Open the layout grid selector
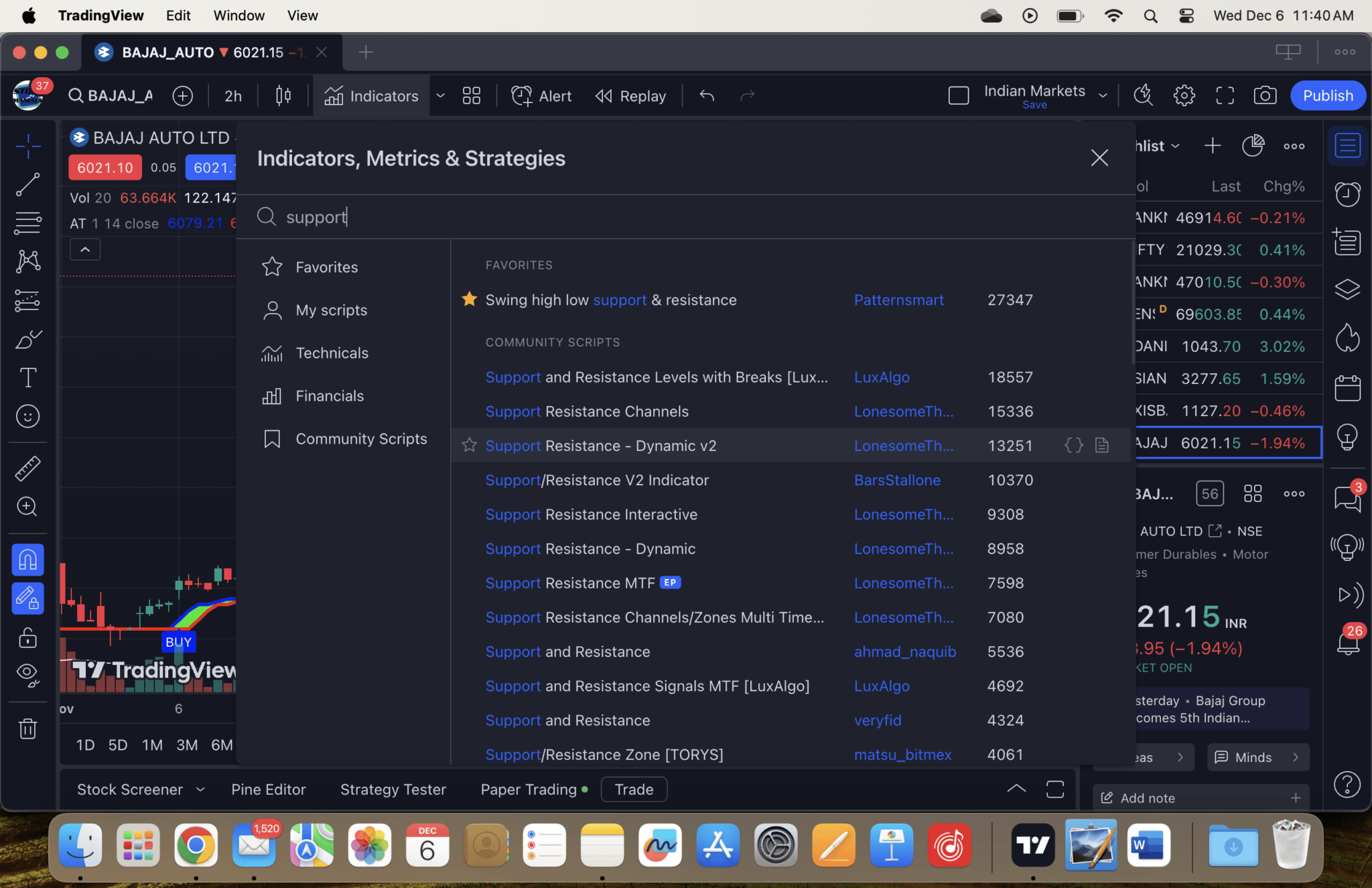 point(471,96)
